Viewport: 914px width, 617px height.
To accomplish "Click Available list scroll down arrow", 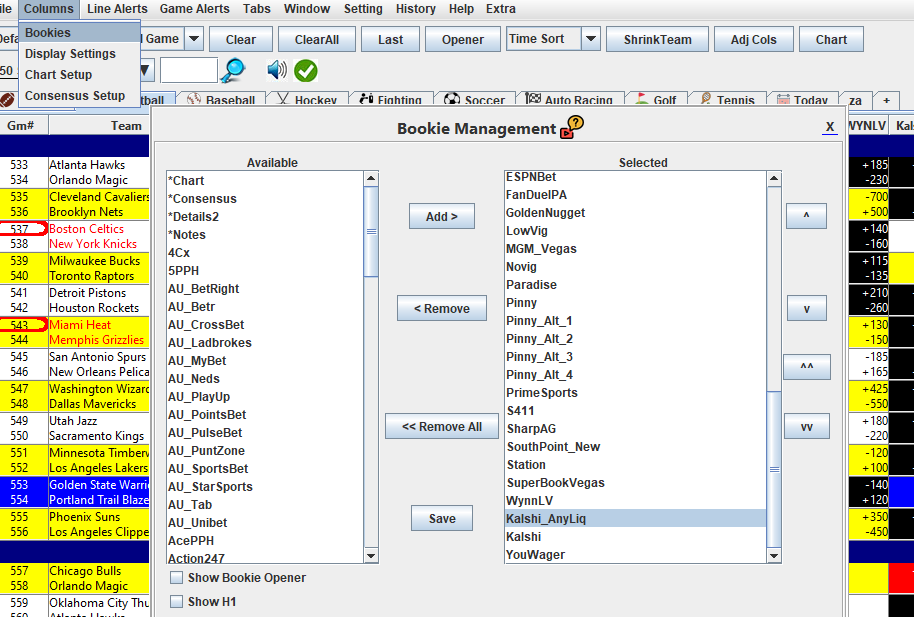I will 371,556.
